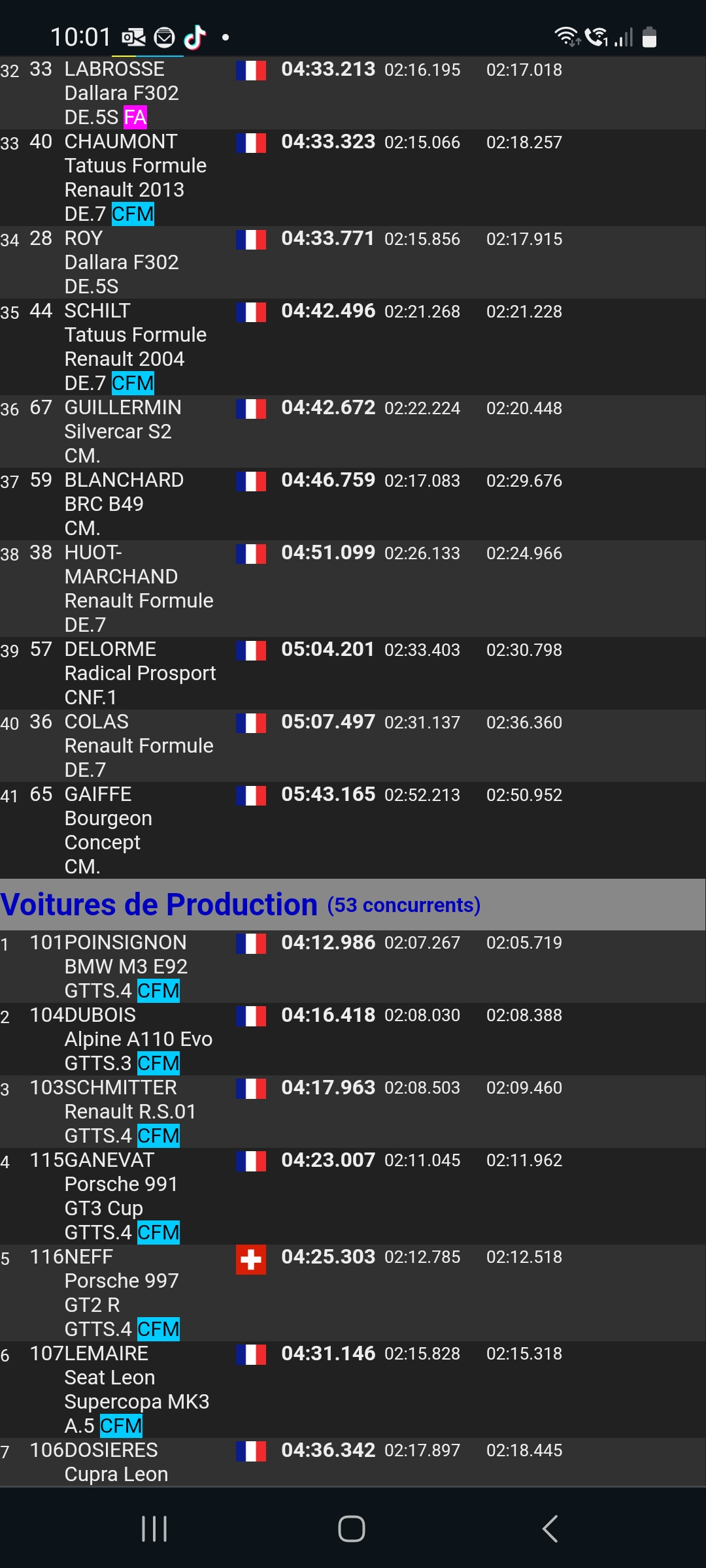Viewport: 706px width, 1568px height.
Task: Tap the Outlook notification icon in status bar
Action: click(133, 37)
